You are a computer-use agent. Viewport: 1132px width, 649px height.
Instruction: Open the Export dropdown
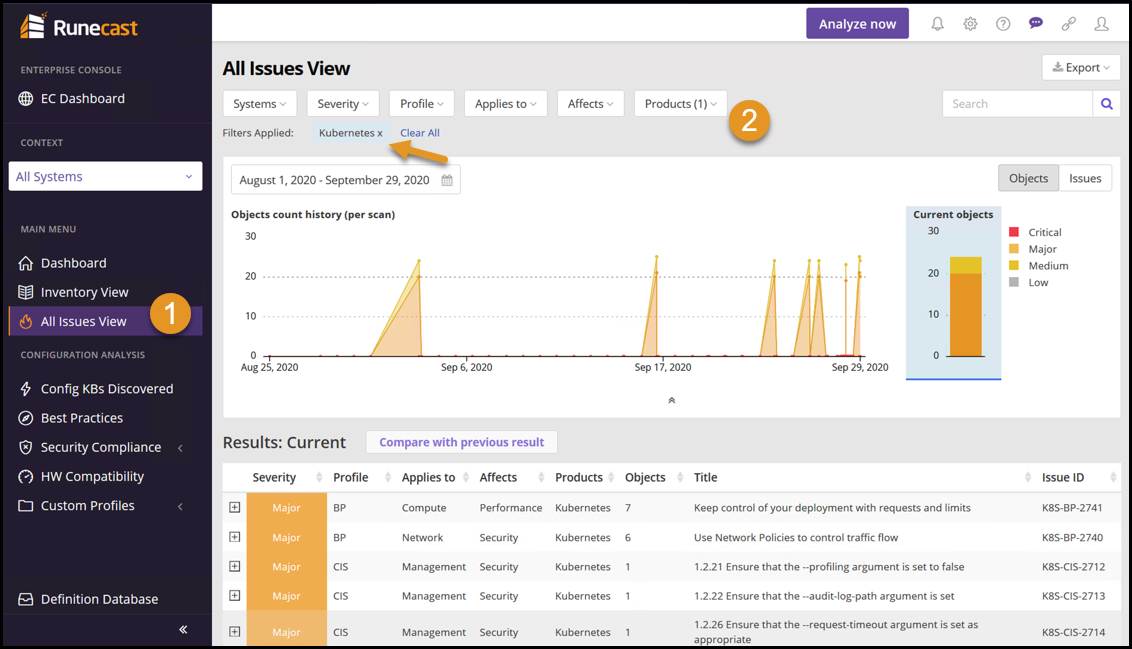(1081, 67)
